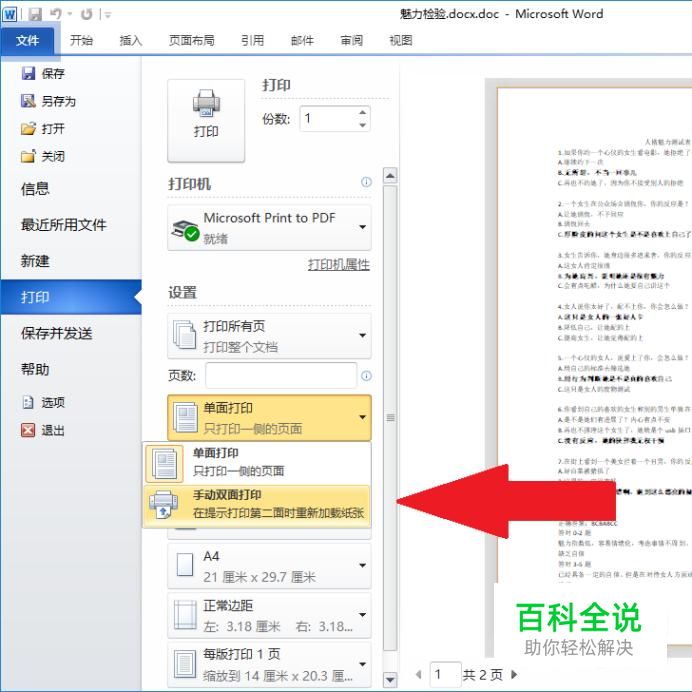Click 打开 in the backstage menu
This screenshot has width=692, height=692.
pyautogui.click(x=43, y=128)
